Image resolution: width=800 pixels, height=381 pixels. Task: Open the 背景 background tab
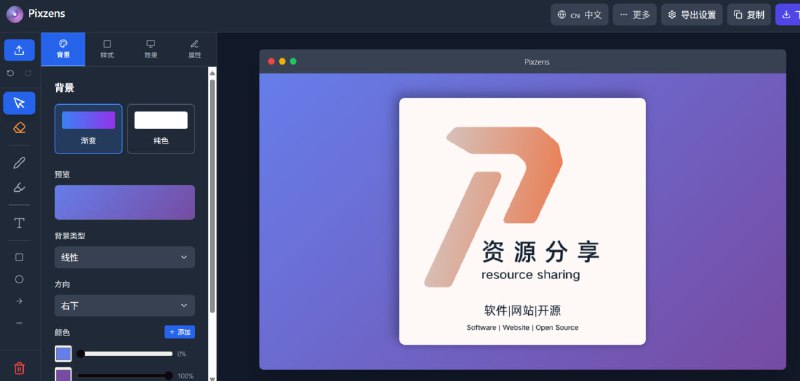tap(63, 49)
